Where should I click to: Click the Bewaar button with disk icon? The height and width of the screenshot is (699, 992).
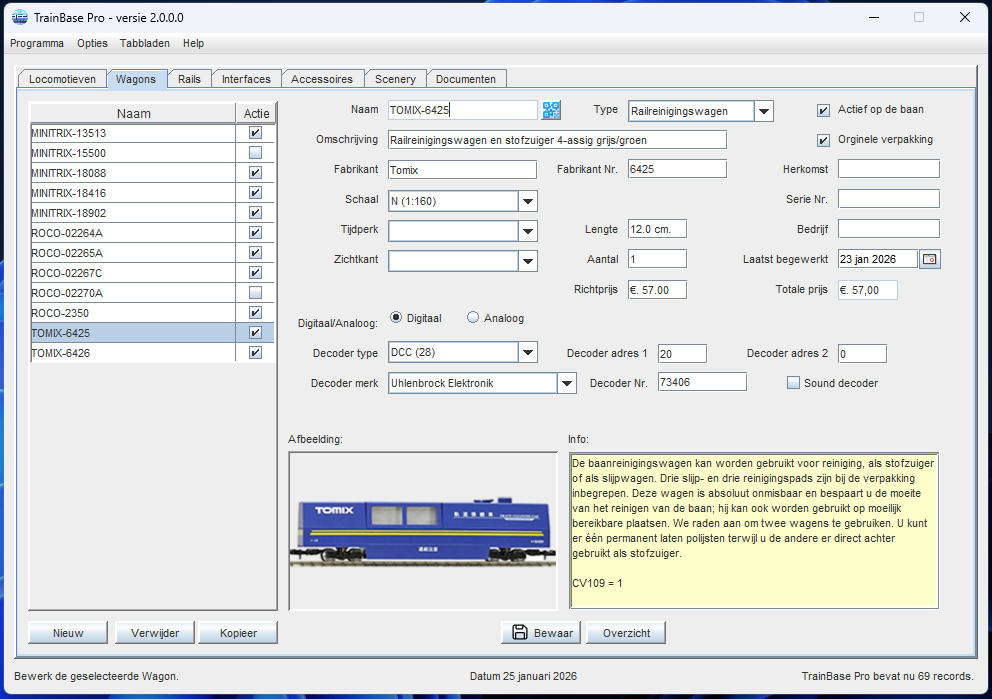point(542,632)
